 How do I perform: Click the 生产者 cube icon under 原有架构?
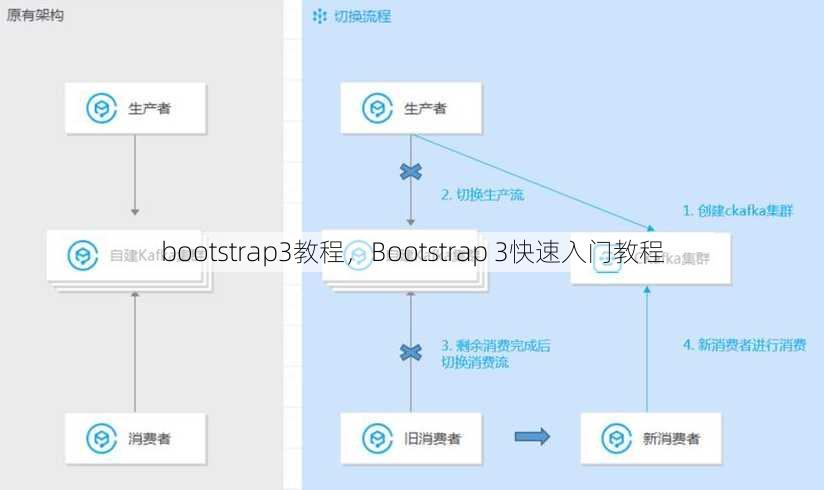click(101, 108)
